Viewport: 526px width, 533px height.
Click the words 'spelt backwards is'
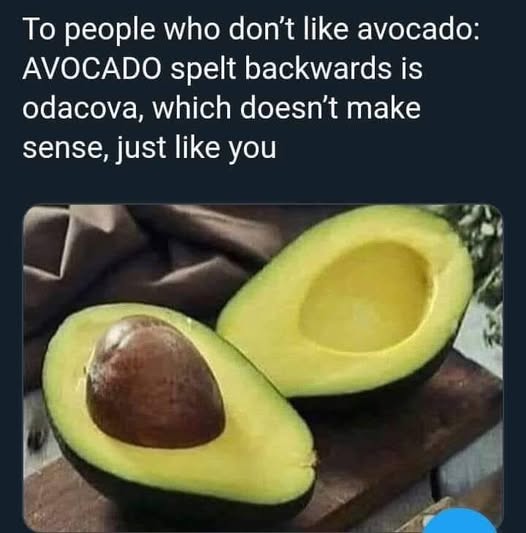pyautogui.click(x=296, y=69)
